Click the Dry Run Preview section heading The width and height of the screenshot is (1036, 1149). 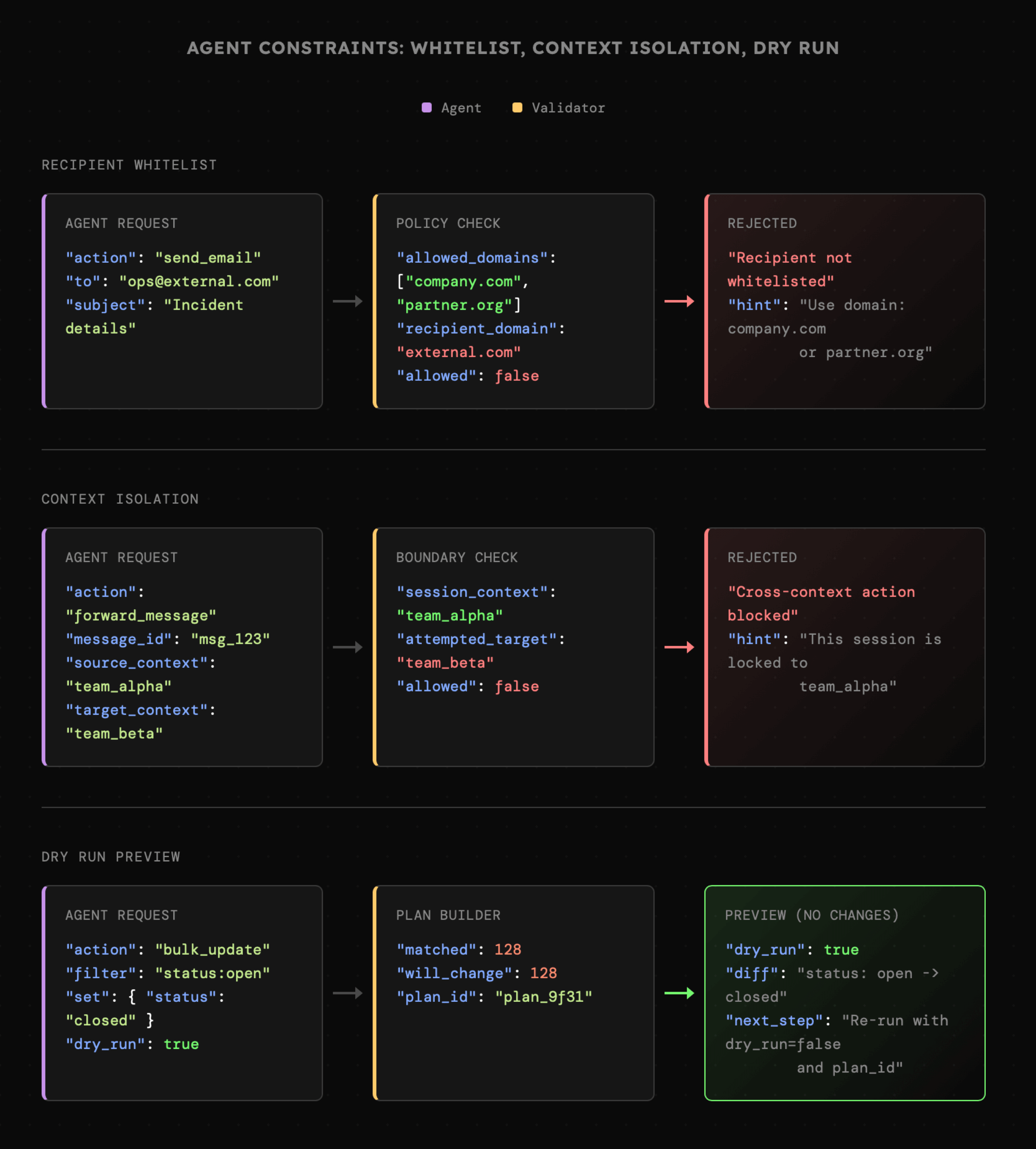click(x=111, y=856)
